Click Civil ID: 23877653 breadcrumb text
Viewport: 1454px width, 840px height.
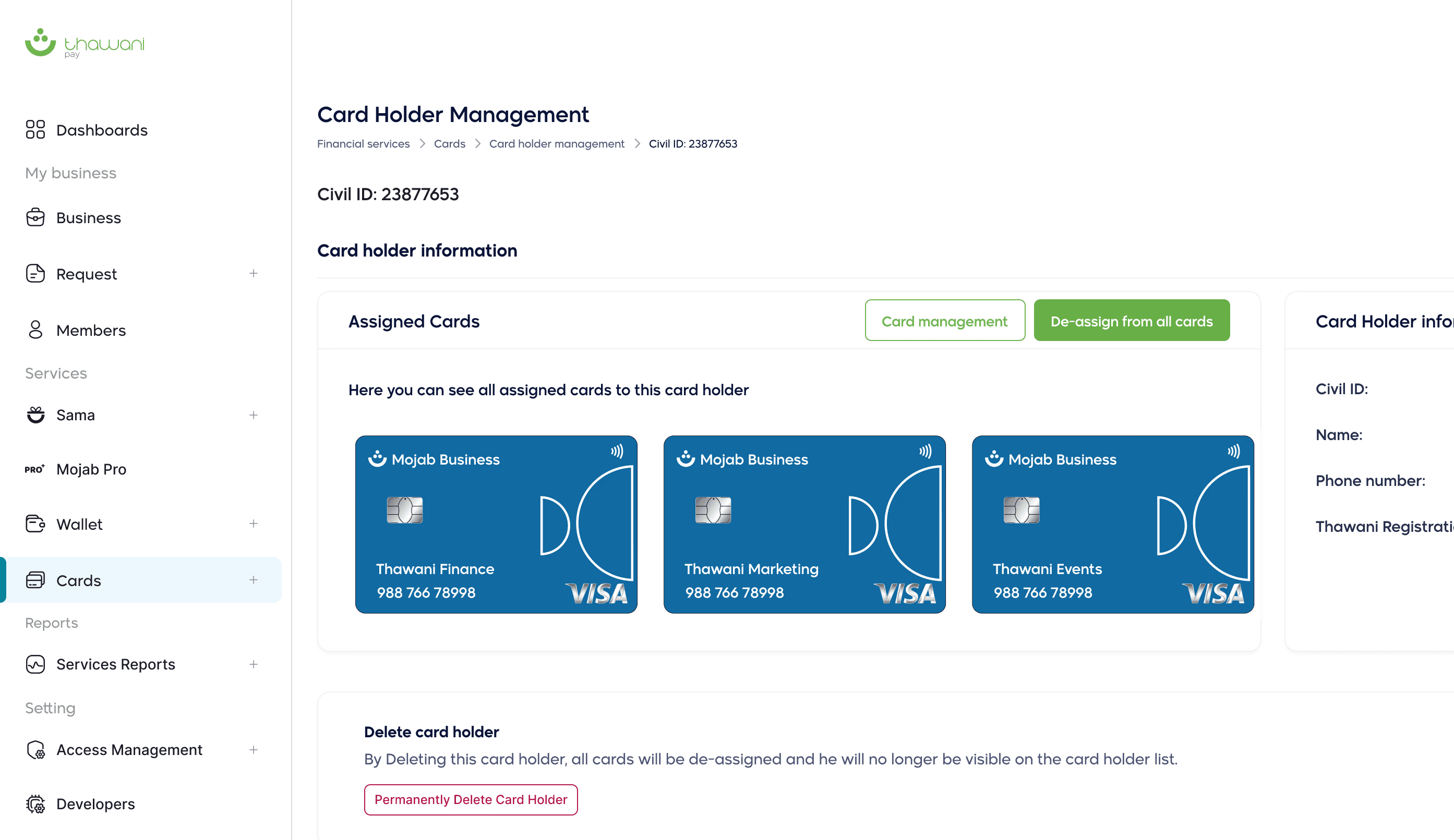tap(693, 143)
